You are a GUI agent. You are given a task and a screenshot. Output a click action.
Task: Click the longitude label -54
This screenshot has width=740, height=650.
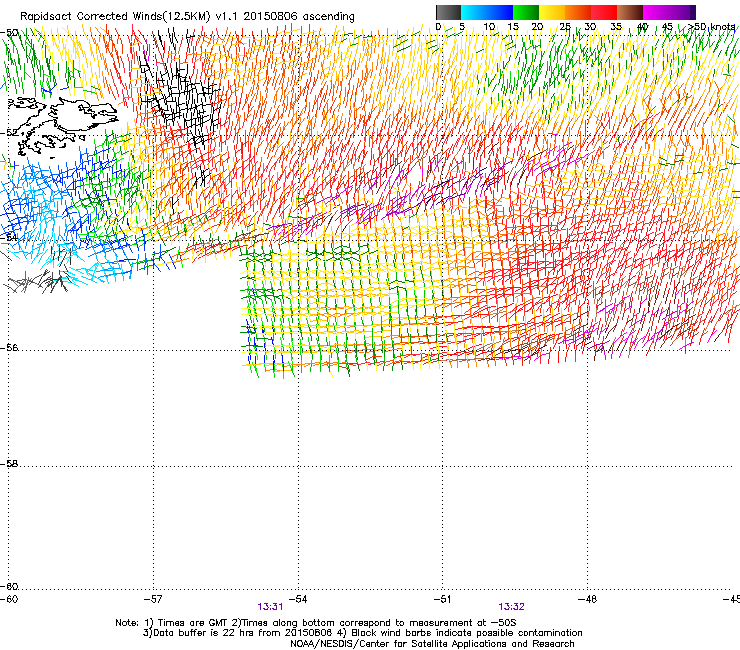point(298,599)
